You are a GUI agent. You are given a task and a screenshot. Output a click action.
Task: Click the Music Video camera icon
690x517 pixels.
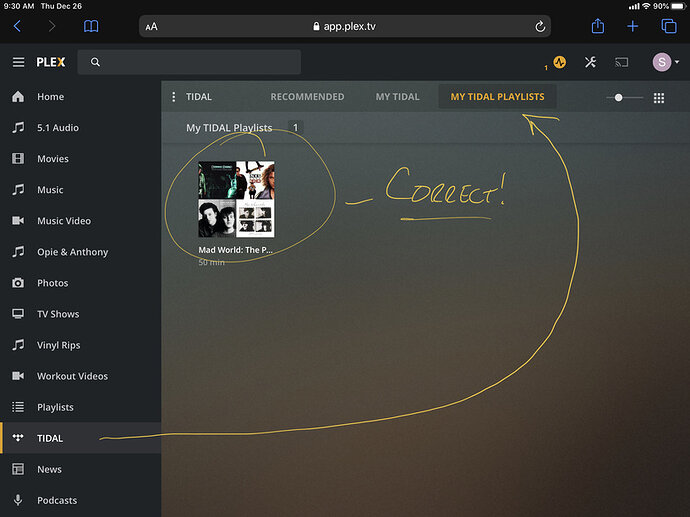[x=18, y=220]
